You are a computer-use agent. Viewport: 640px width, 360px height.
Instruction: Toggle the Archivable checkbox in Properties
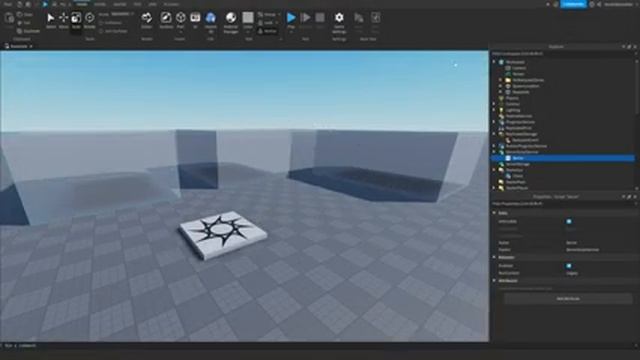[x=569, y=221]
